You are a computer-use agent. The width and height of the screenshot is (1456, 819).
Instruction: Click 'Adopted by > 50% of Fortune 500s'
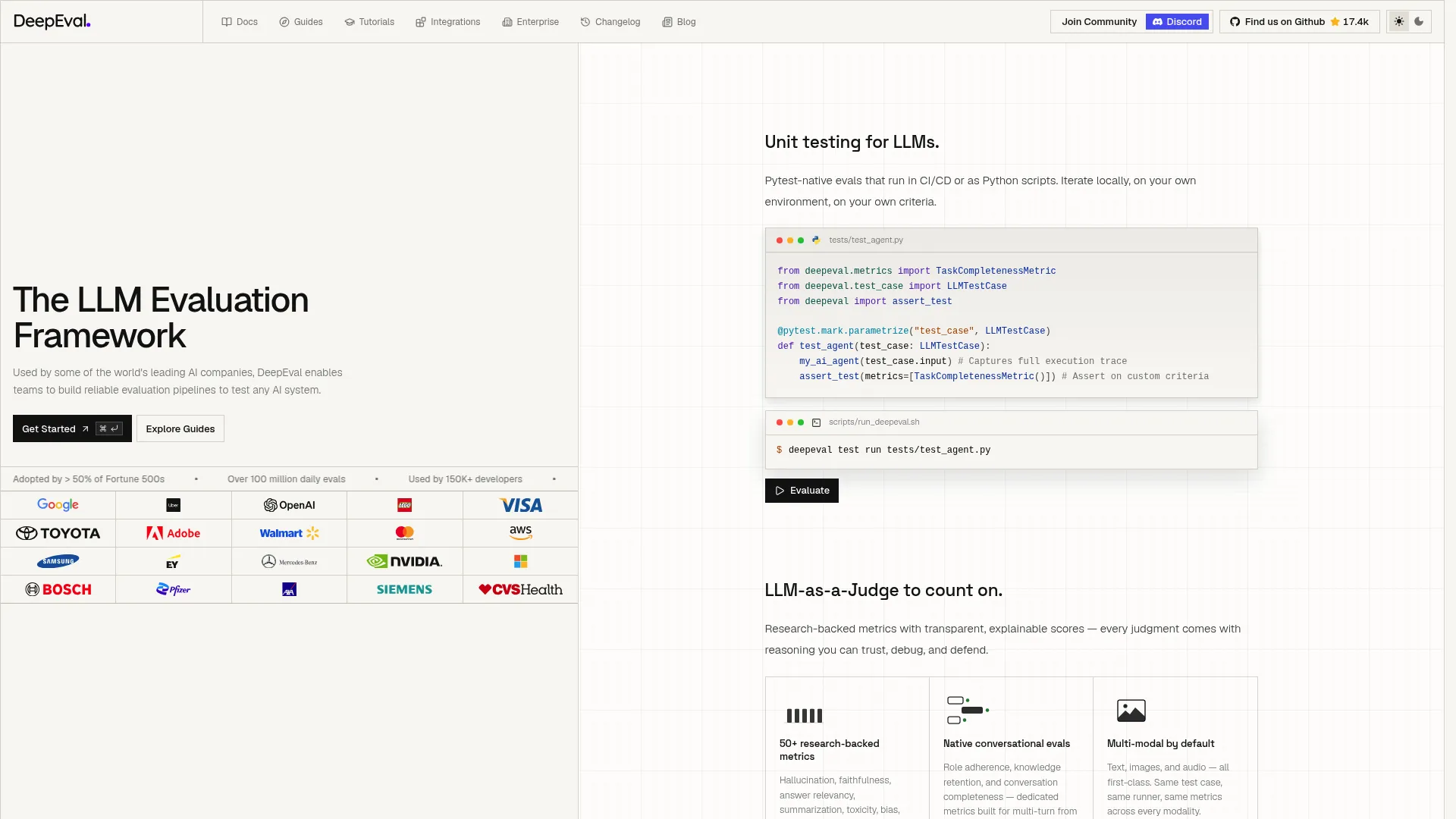pos(89,479)
